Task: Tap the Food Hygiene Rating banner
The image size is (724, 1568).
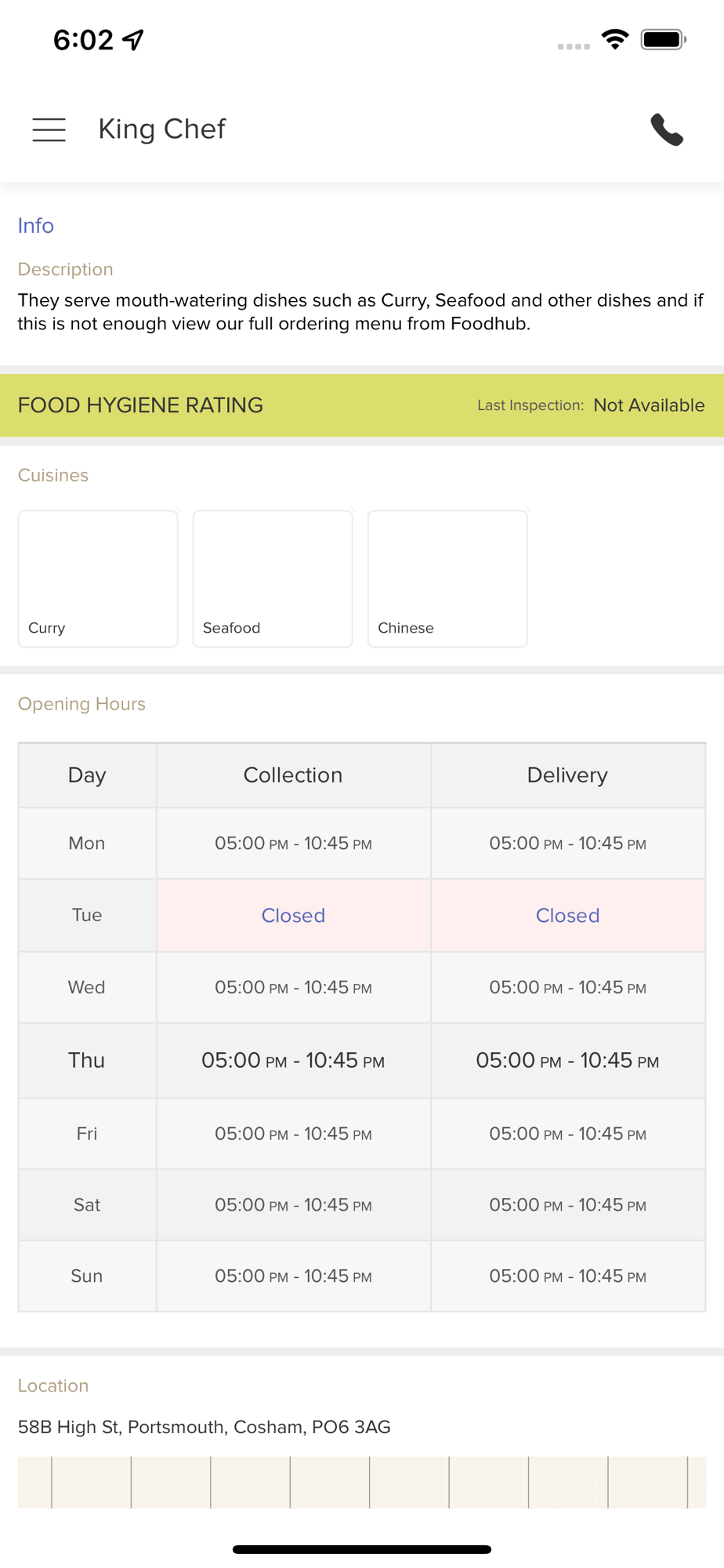Action: coord(362,405)
